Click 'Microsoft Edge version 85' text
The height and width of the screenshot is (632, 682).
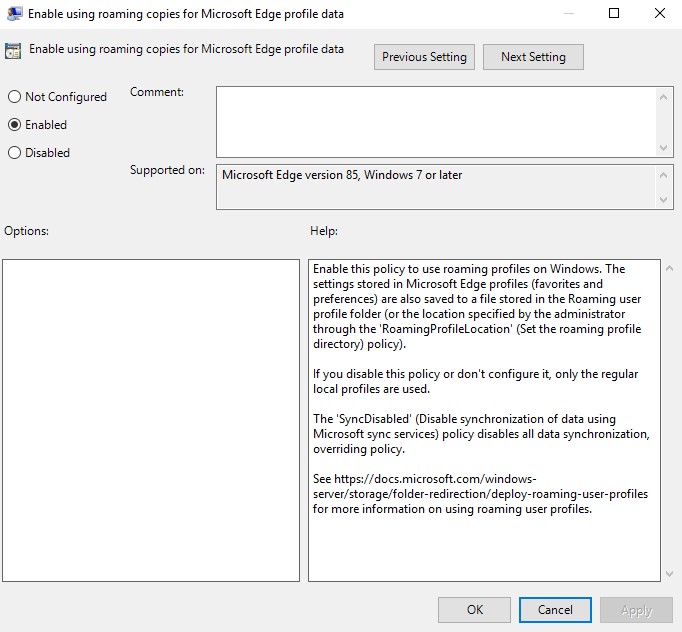(291, 175)
